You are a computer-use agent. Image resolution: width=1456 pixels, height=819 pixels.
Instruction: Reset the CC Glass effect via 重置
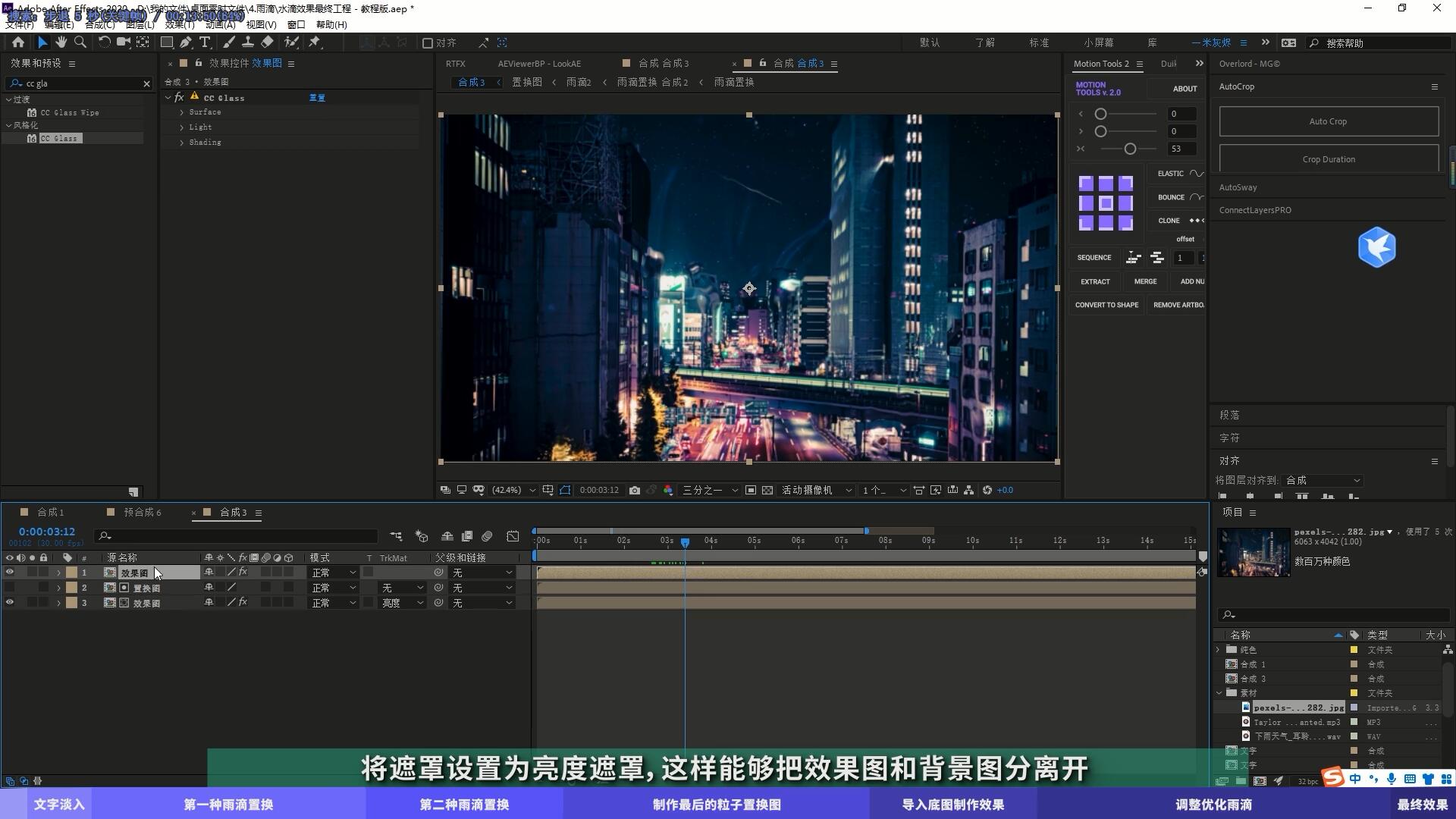coord(317,98)
